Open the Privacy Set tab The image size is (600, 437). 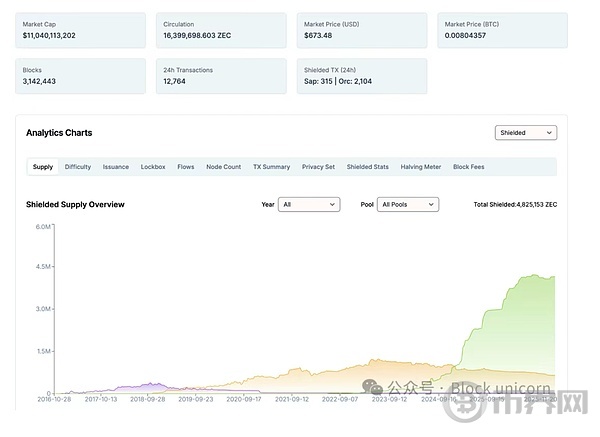[x=319, y=167]
